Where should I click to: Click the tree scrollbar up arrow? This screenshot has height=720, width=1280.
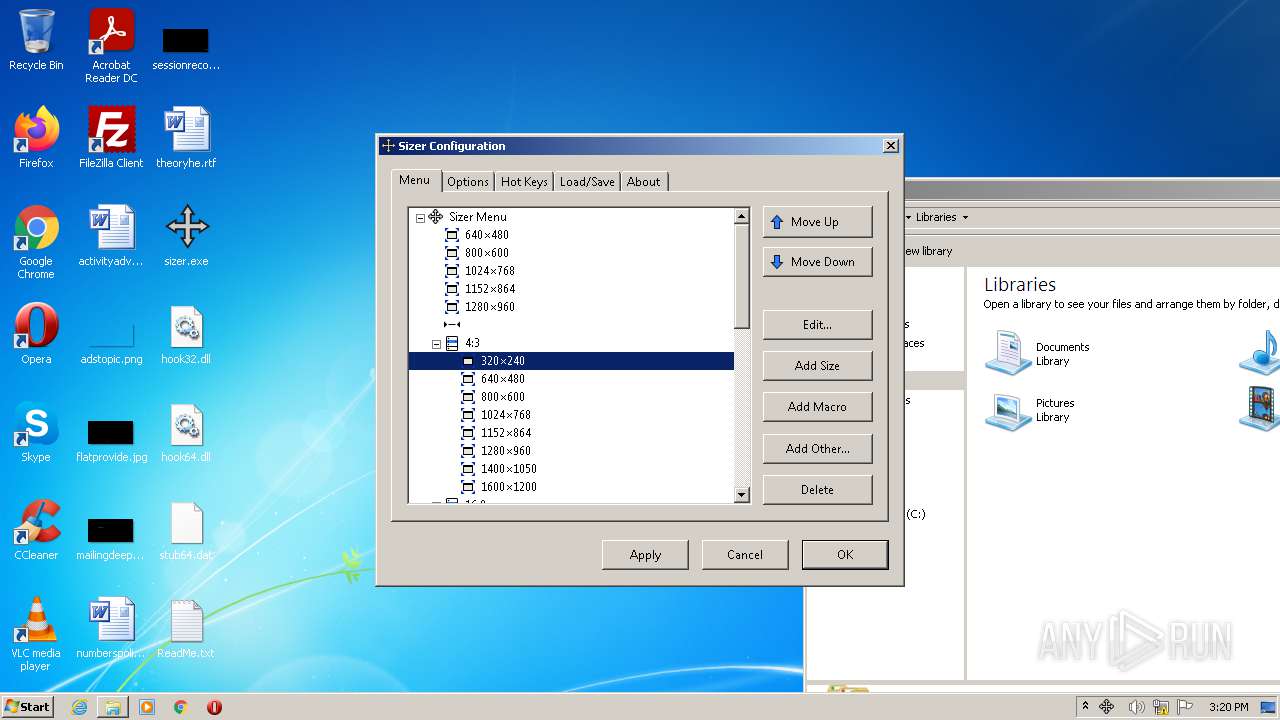pyautogui.click(x=741, y=216)
